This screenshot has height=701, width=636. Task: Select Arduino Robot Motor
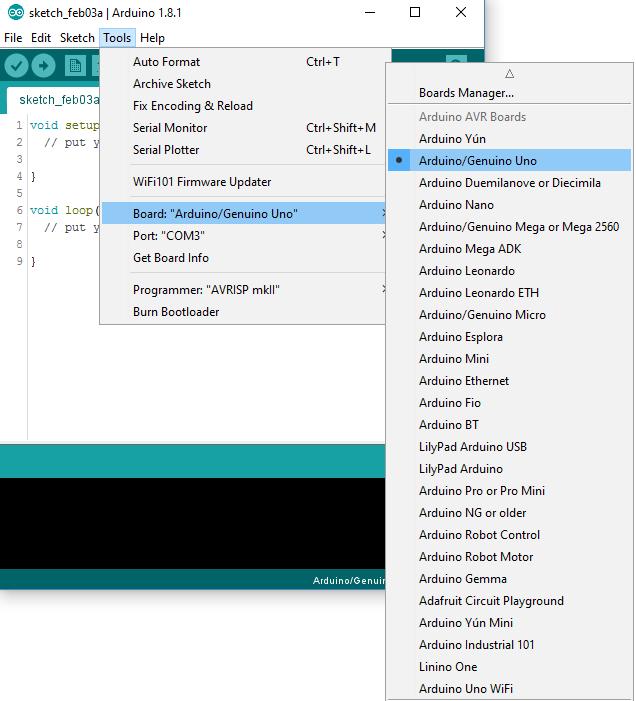[509, 557]
